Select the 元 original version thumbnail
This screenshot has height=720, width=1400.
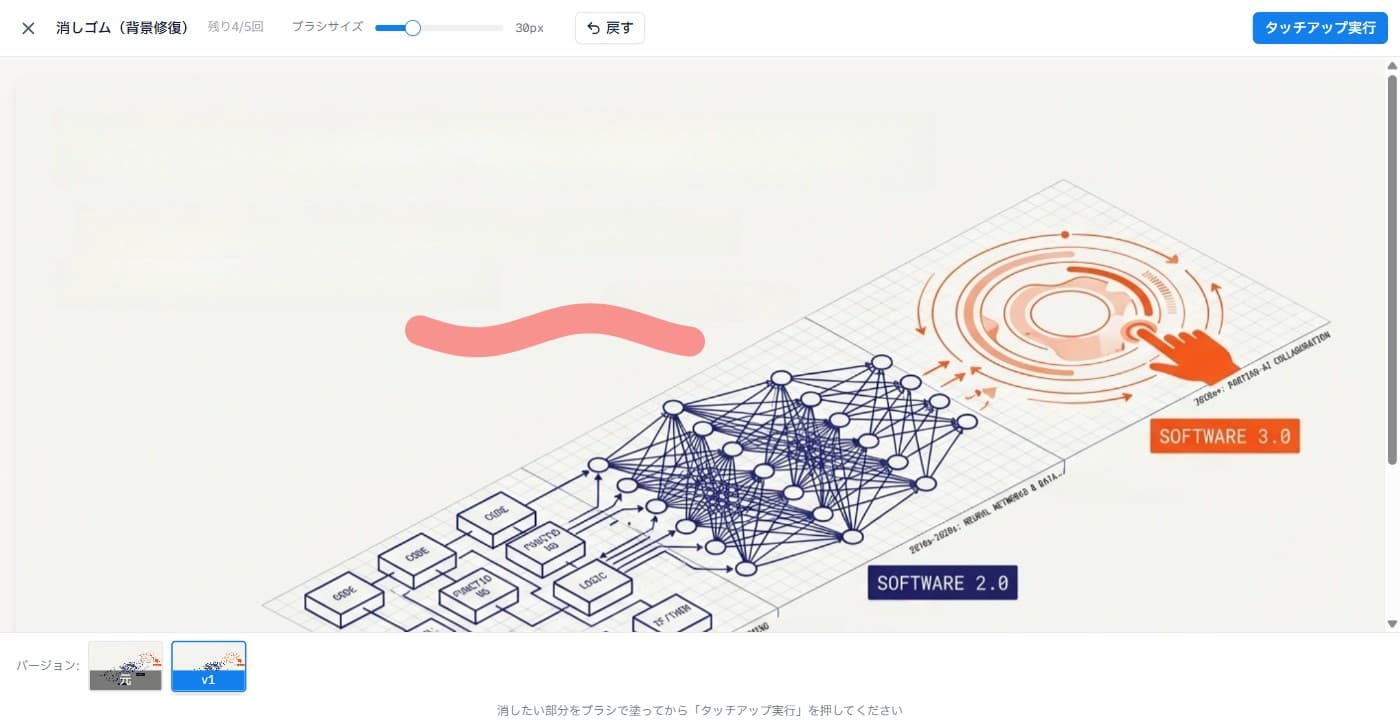pos(126,666)
